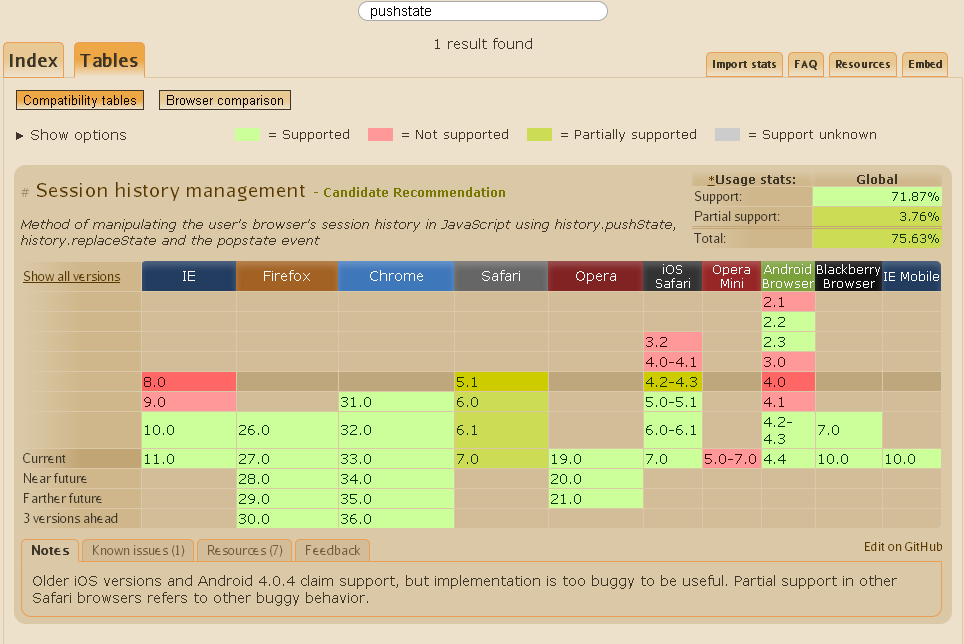Click Show all versions link
This screenshot has height=644, width=964.
coord(72,277)
